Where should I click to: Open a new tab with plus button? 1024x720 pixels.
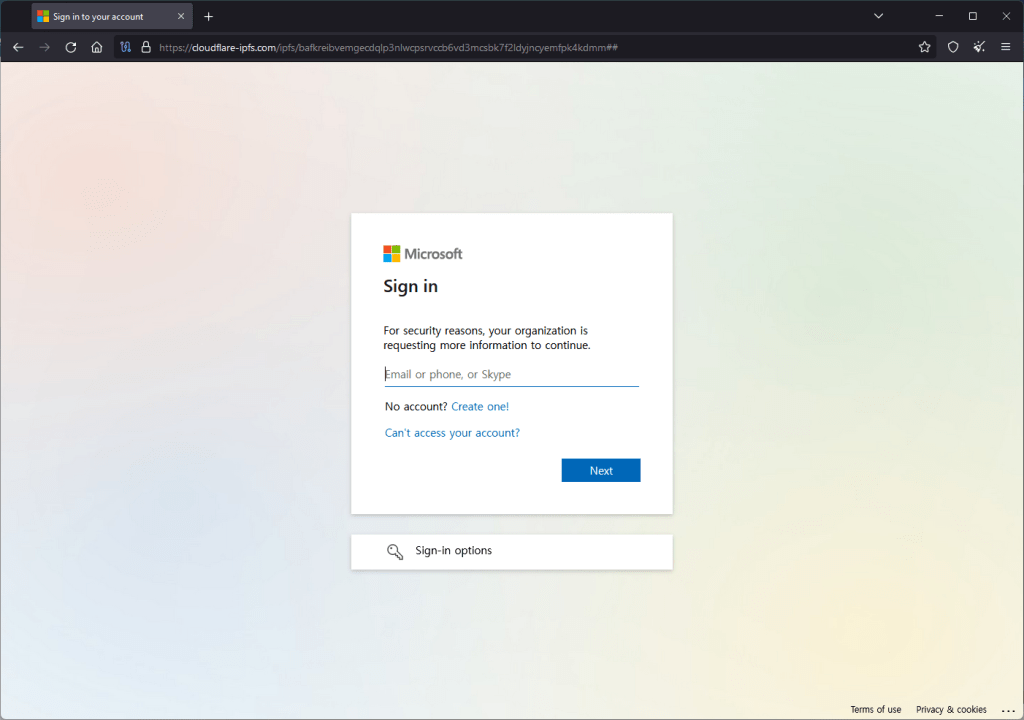pyautogui.click(x=208, y=16)
